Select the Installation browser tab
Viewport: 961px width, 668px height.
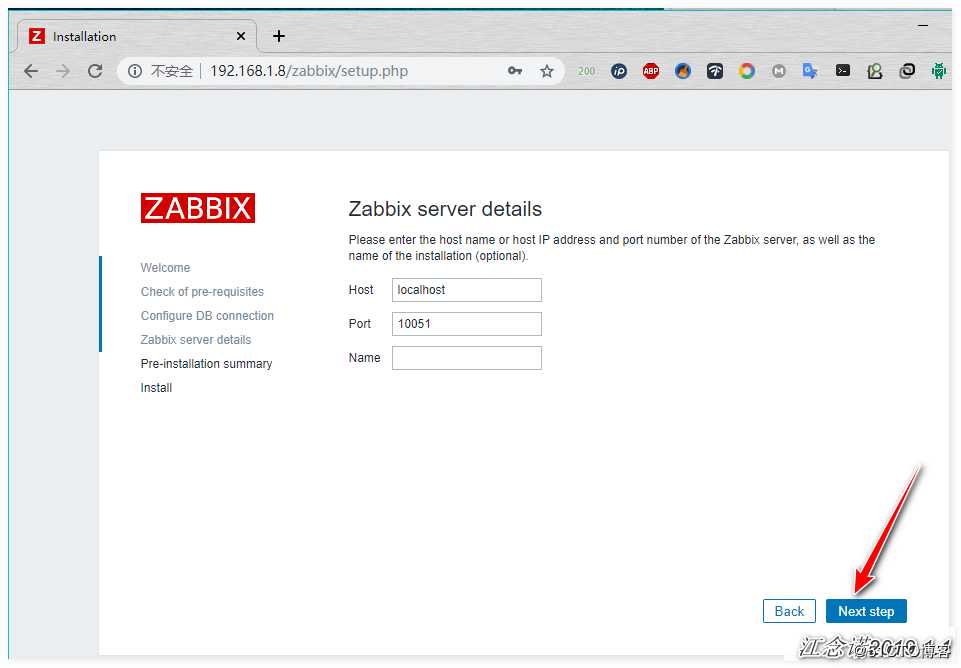coord(137,36)
